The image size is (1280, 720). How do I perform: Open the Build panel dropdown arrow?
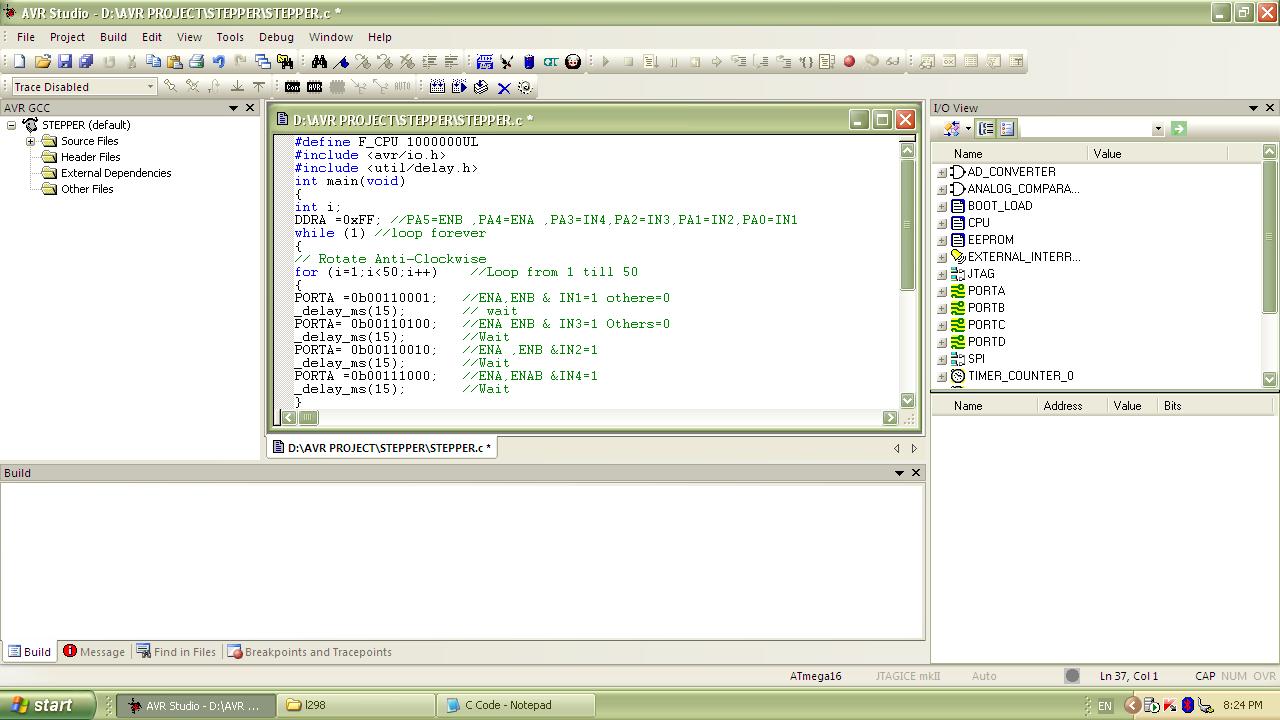tap(899, 472)
